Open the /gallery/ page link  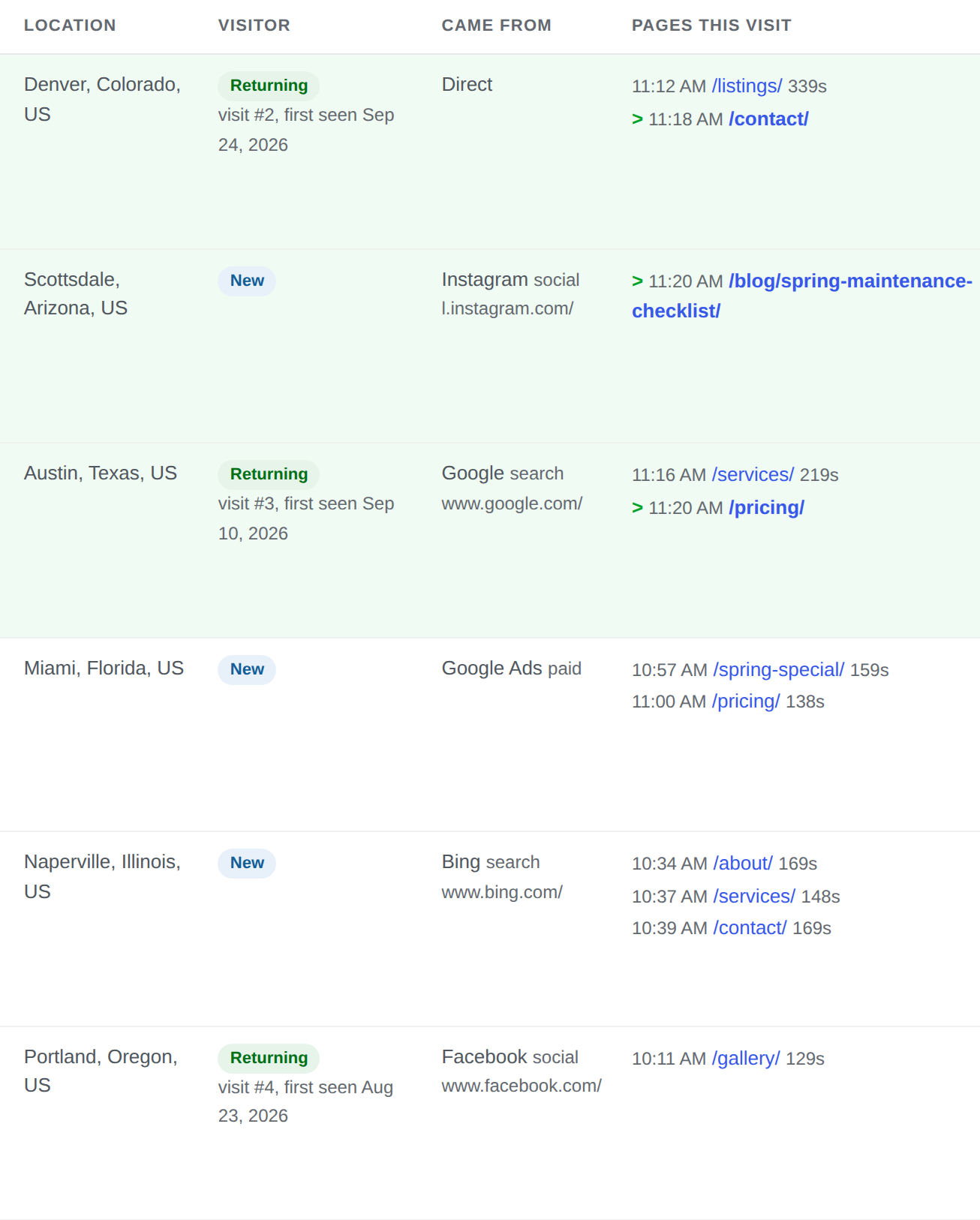click(746, 1059)
